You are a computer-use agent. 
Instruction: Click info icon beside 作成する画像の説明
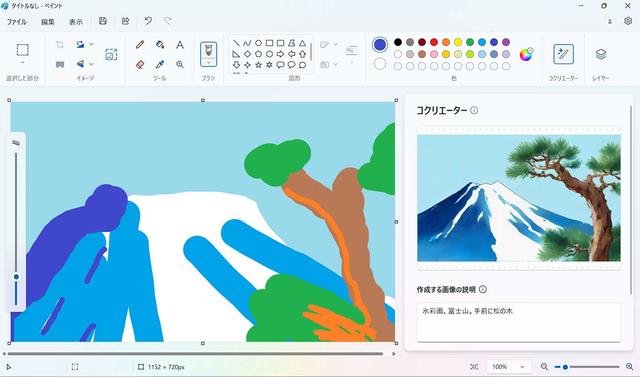[x=482, y=289]
